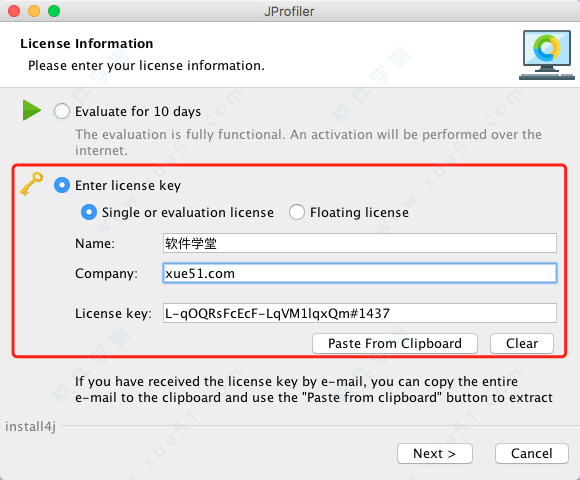The height and width of the screenshot is (480, 580).
Task: Focus the Name text field
Action: pyautogui.click(x=360, y=243)
